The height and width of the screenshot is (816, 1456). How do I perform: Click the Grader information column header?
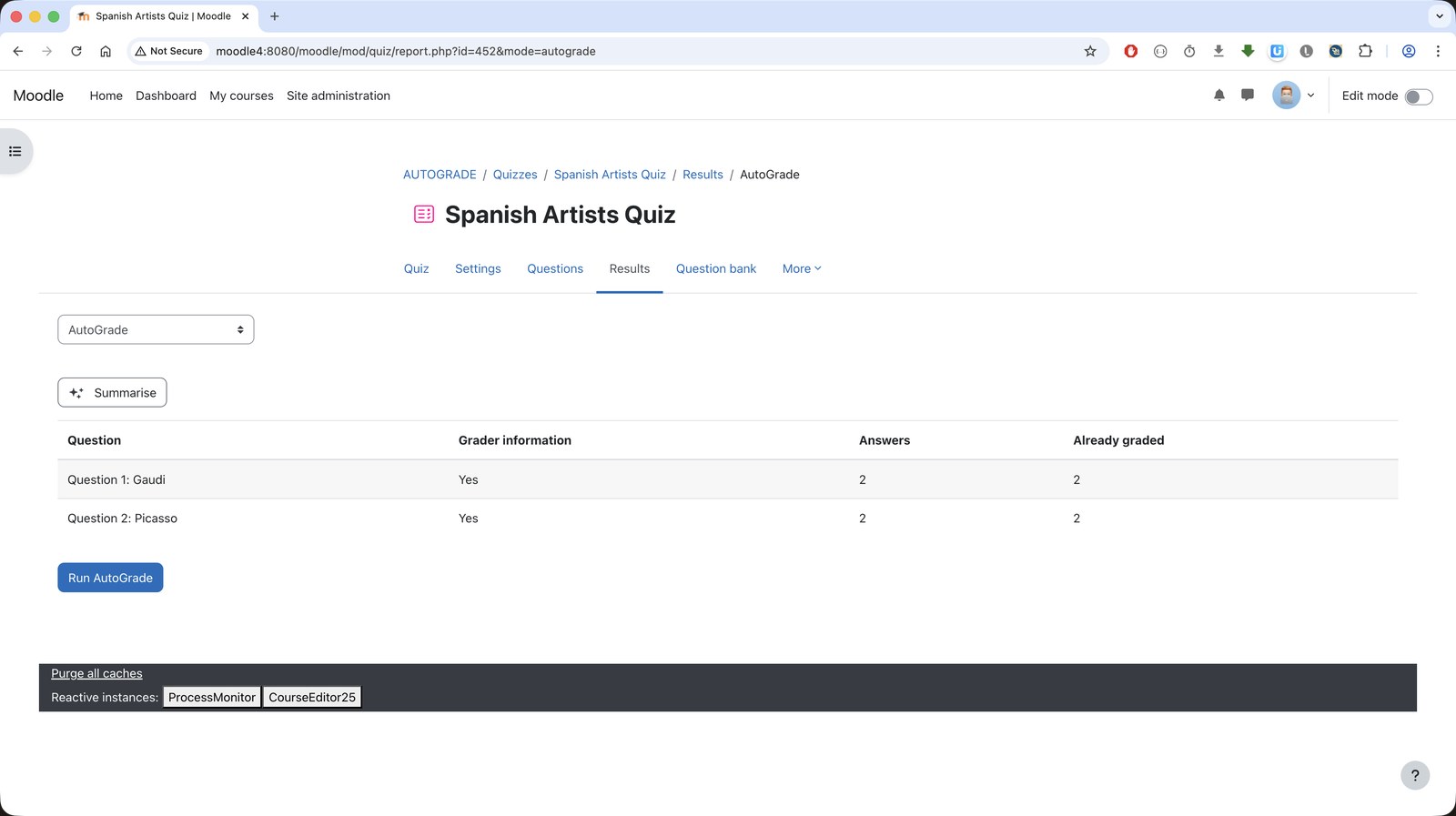pos(515,440)
